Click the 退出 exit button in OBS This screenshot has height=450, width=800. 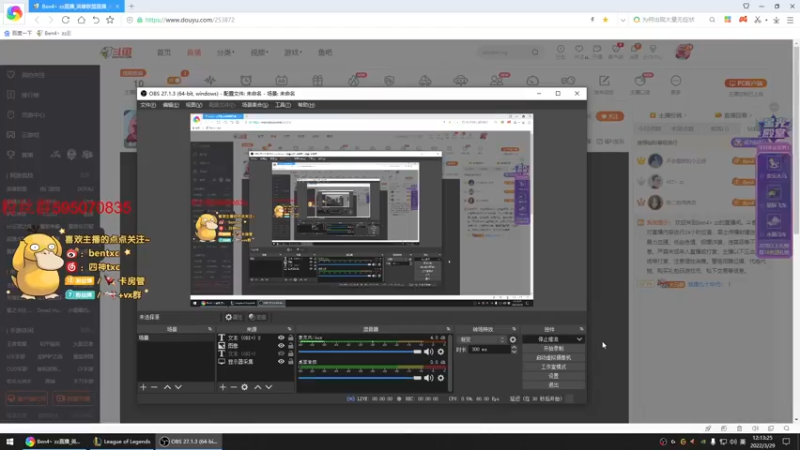point(554,385)
